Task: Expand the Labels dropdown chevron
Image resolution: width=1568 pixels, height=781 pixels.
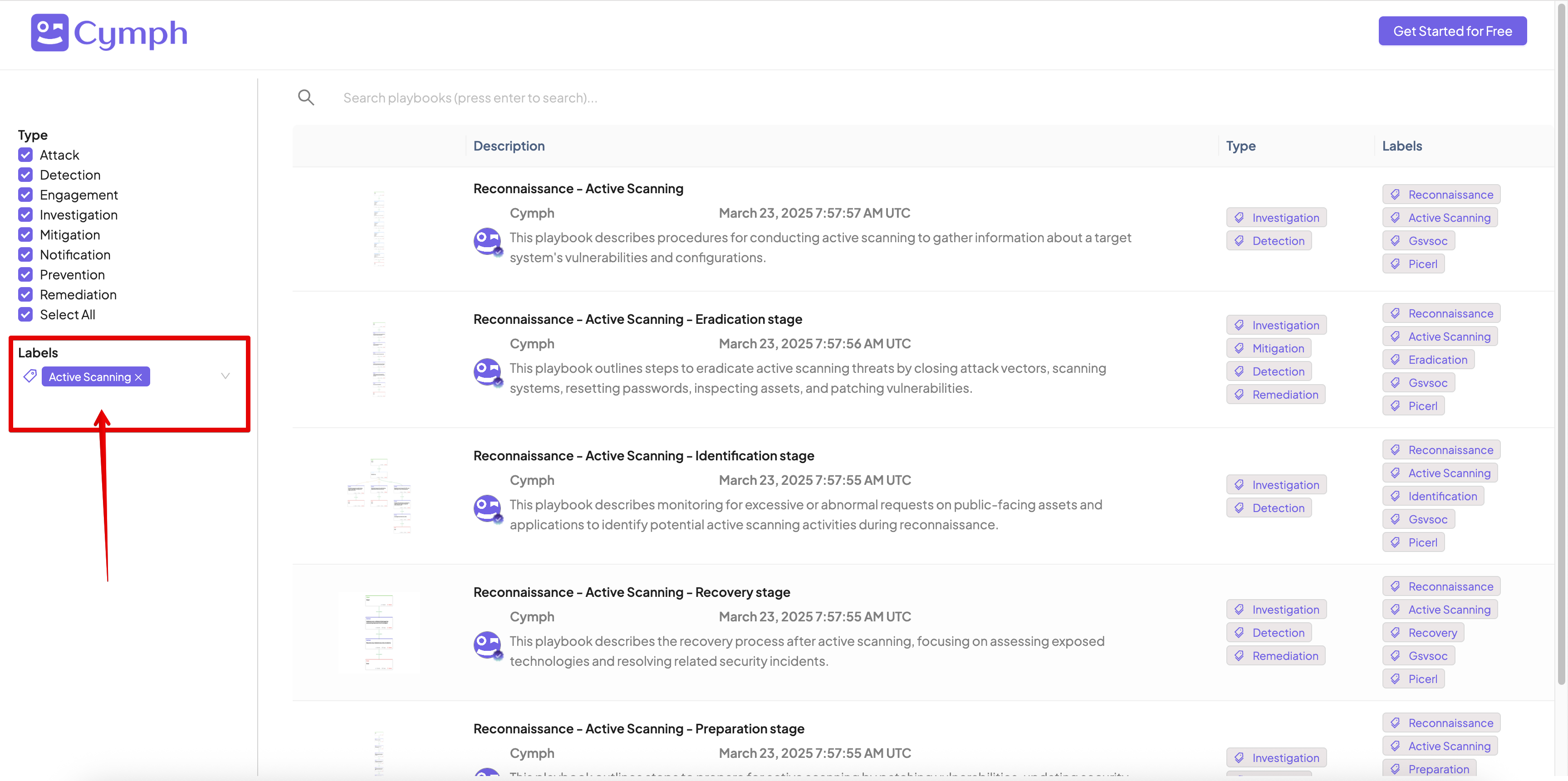Action: tap(225, 376)
